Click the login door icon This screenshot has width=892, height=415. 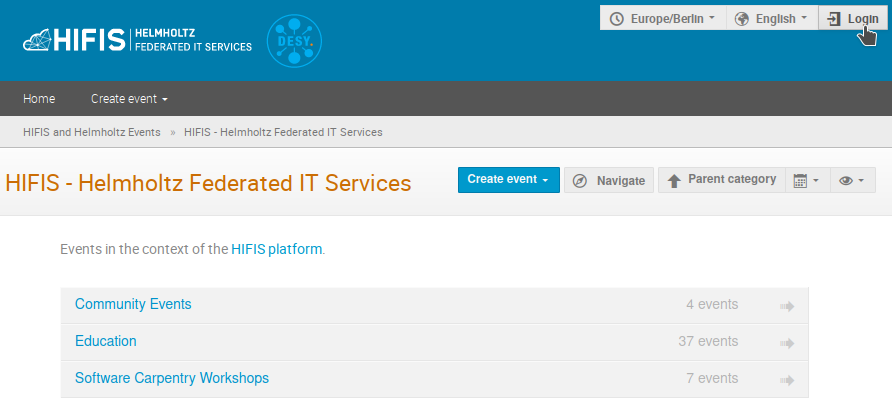coord(833,19)
